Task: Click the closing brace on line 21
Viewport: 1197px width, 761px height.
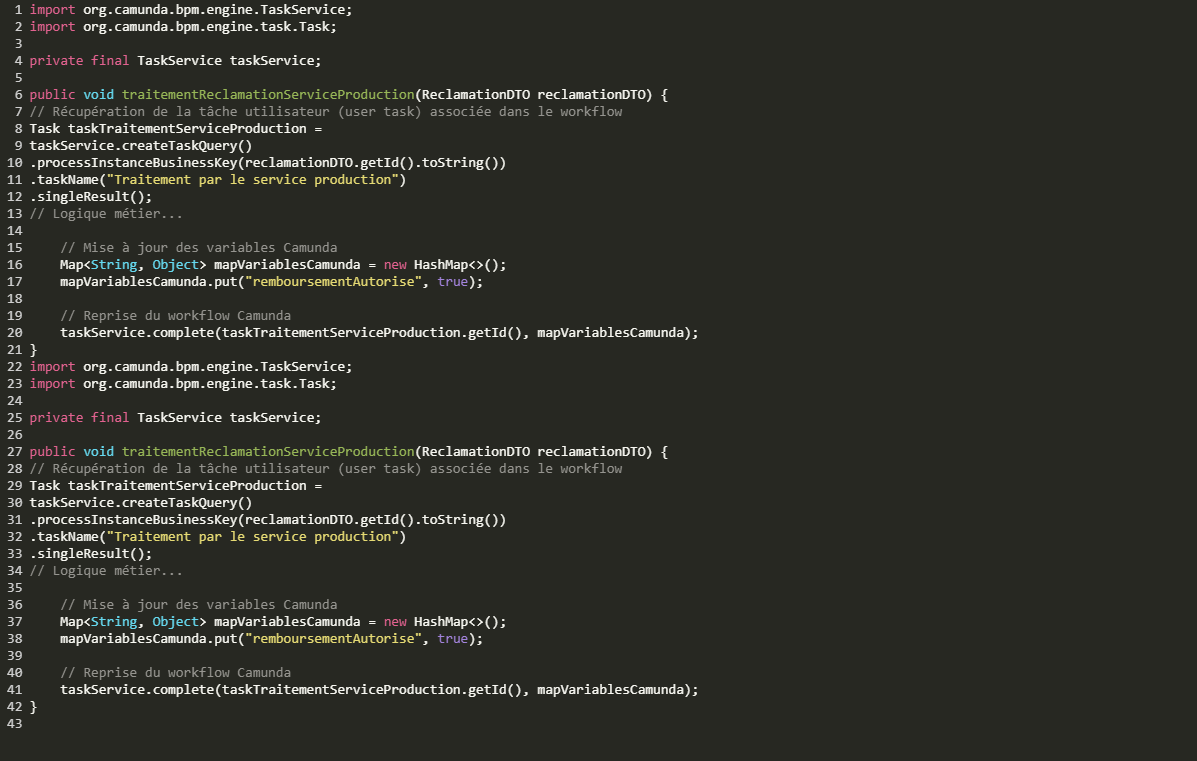Action: coord(33,349)
